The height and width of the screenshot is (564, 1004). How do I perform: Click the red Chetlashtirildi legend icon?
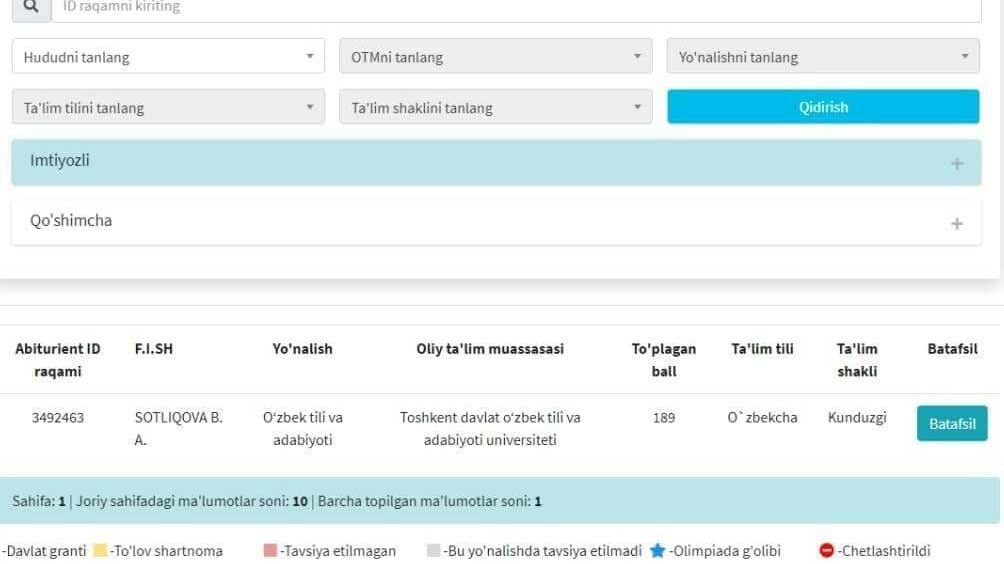click(x=826, y=551)
